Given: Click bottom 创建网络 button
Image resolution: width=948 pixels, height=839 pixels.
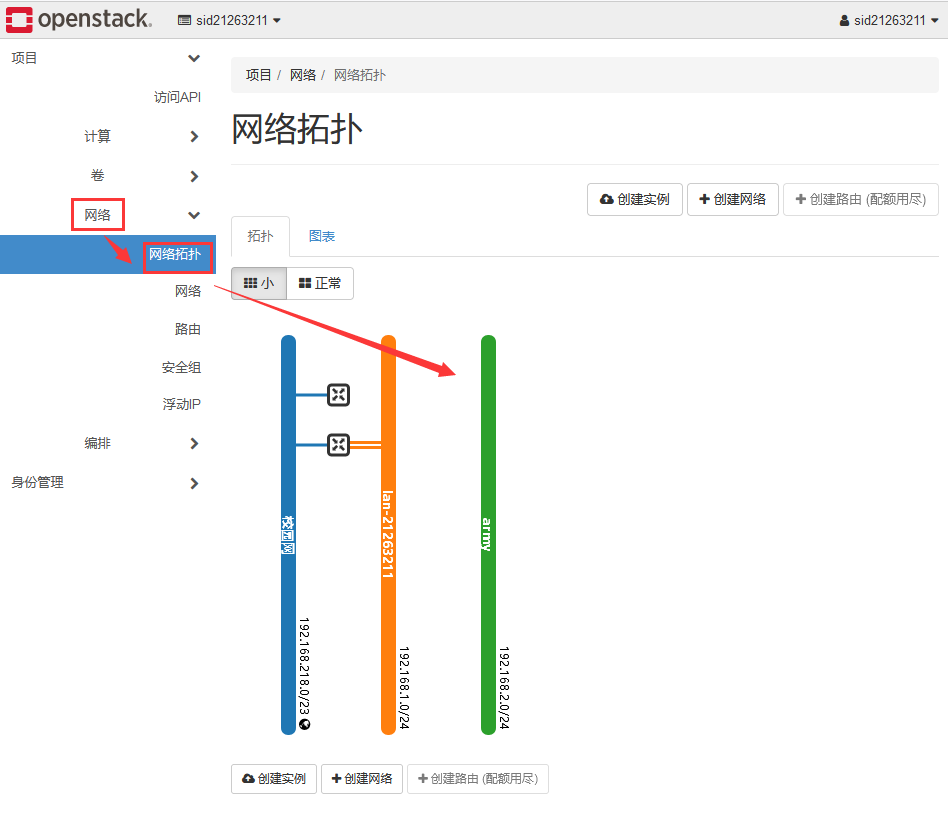Looking at the screenshot, I should [362, 779].
